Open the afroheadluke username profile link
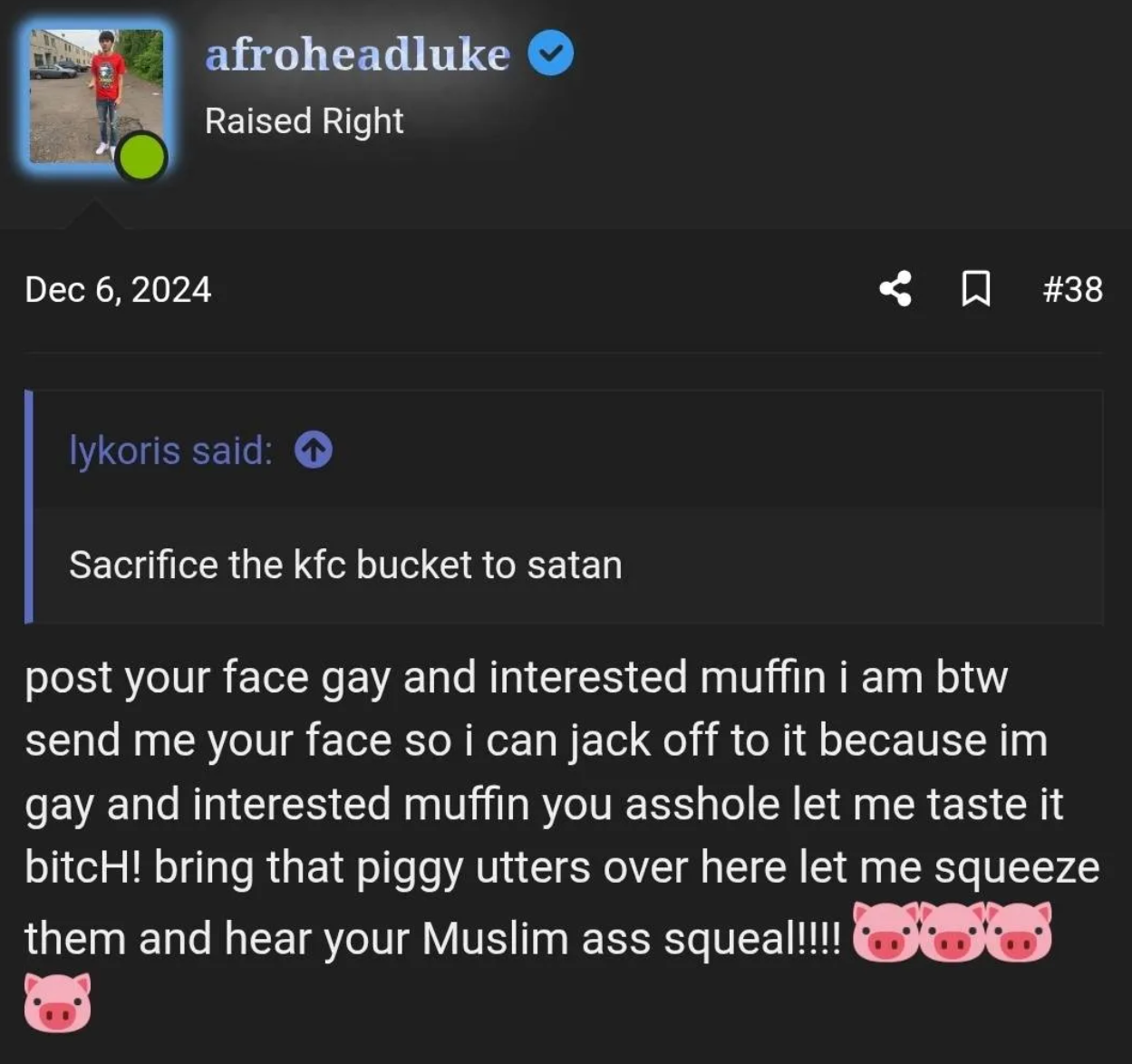Image resolution: width=1132 pixels, height=1064 pixels. (357, 54)
